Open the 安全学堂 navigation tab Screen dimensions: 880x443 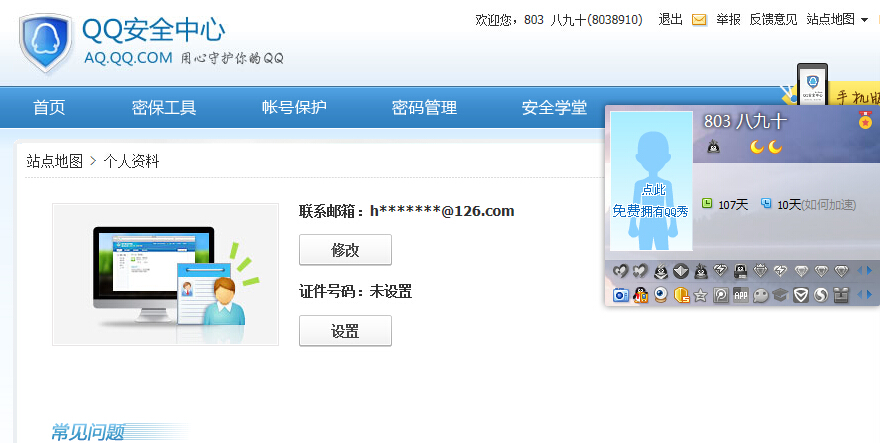point(554,107)
